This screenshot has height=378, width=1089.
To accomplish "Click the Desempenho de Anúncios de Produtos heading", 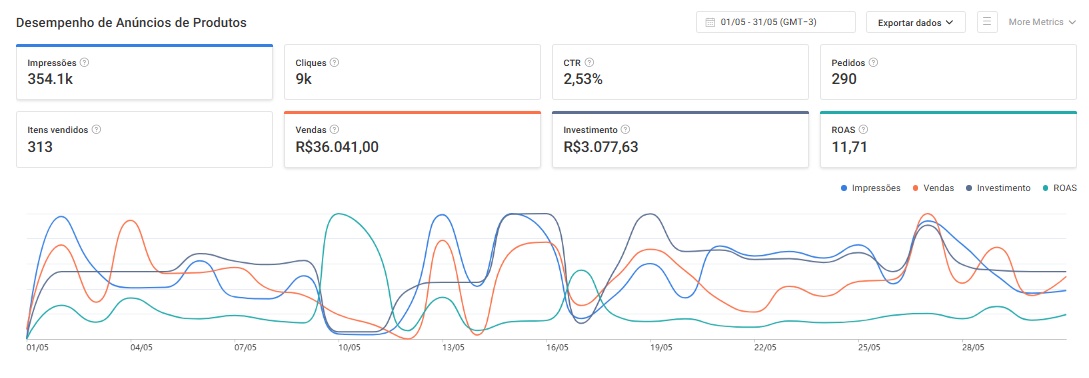I will 131,23.
